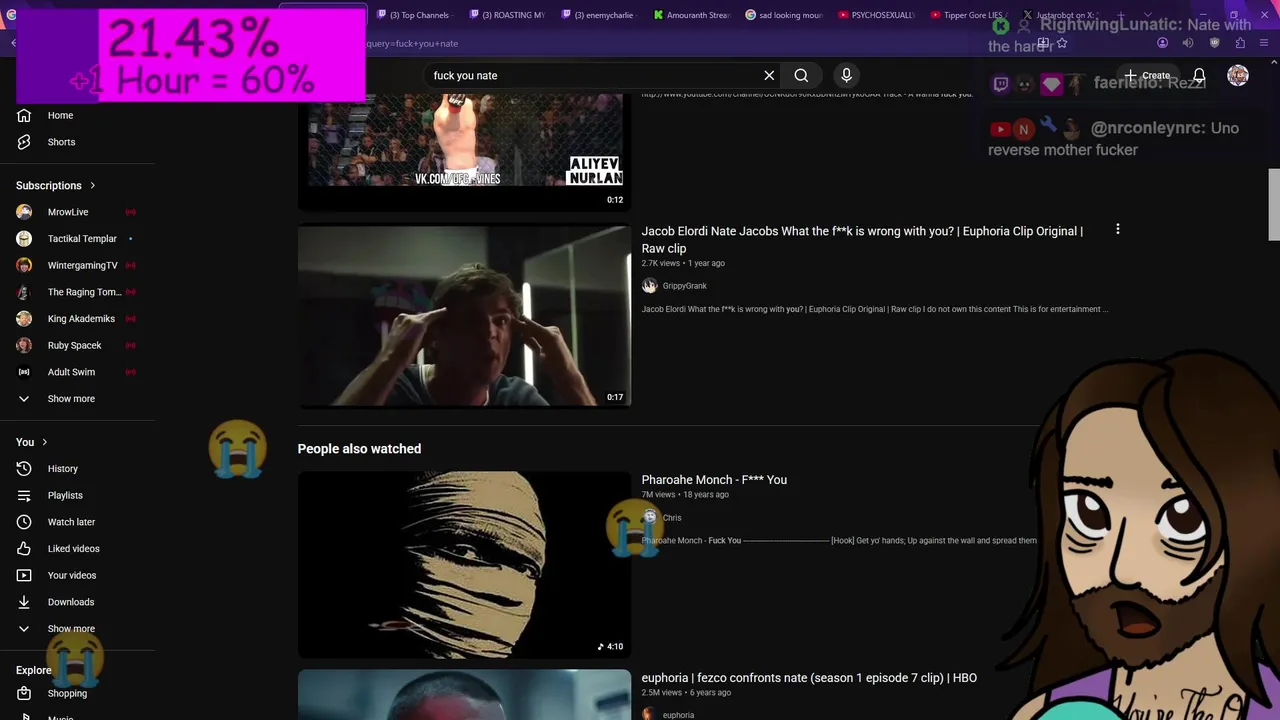Open the GrippyGrank channel link
The height and width of the screenshot is (720, 1280).
684,286
